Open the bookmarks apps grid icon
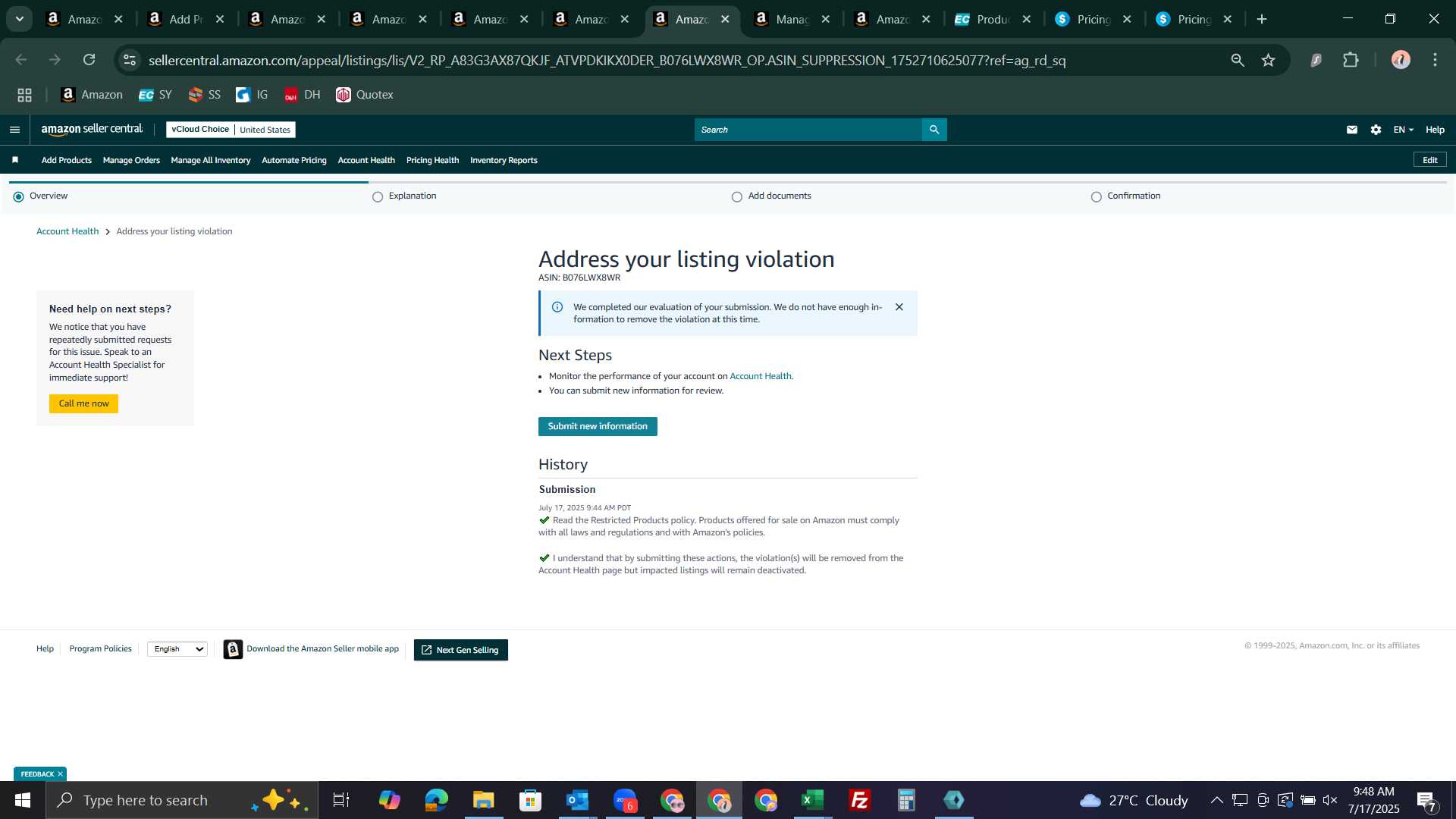The width and height of the screenshot is (1456, 819). [x=24, y=95]
